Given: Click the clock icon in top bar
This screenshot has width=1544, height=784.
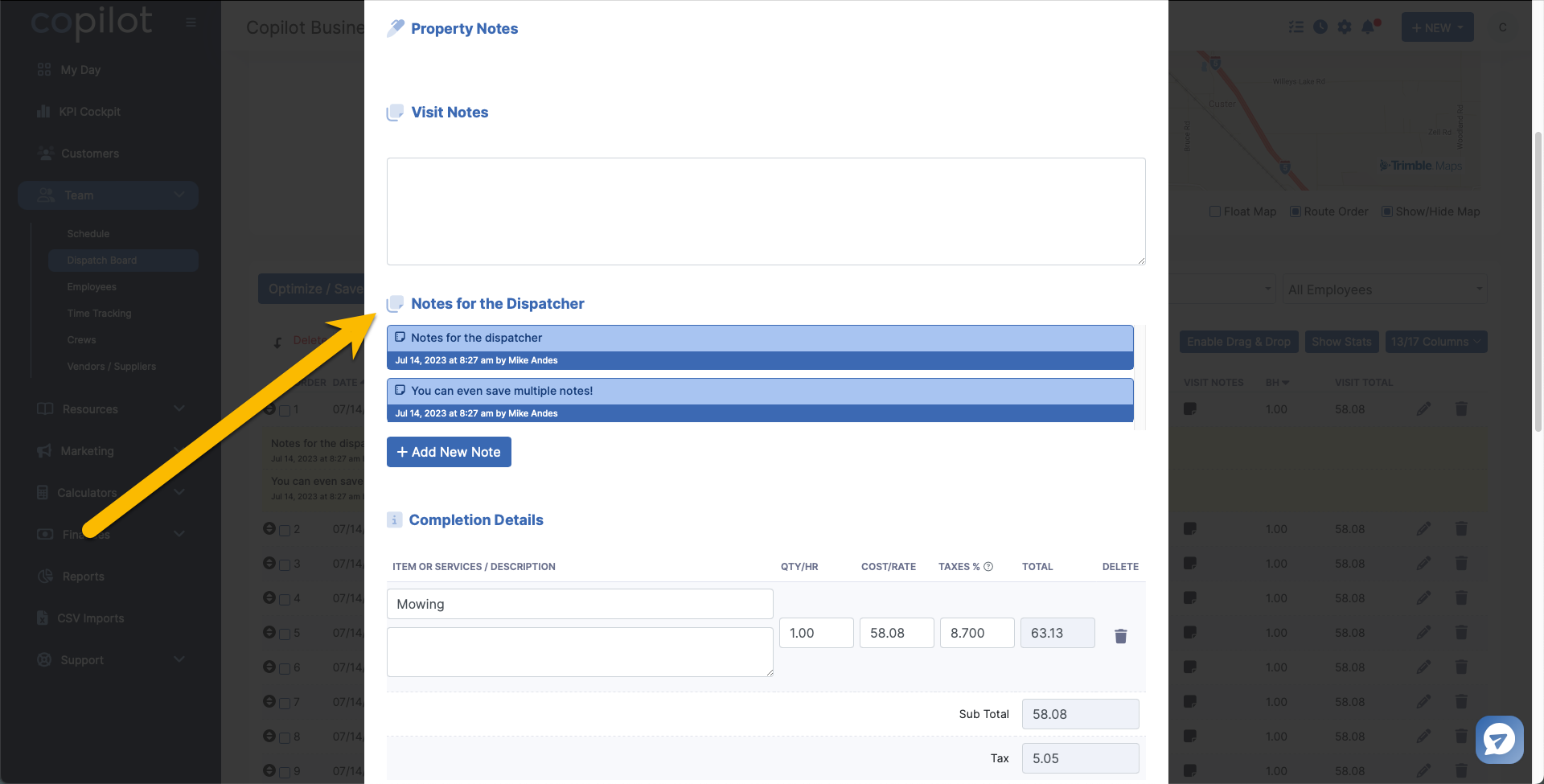Looking at the screenshot, I should click(1320, 27).
